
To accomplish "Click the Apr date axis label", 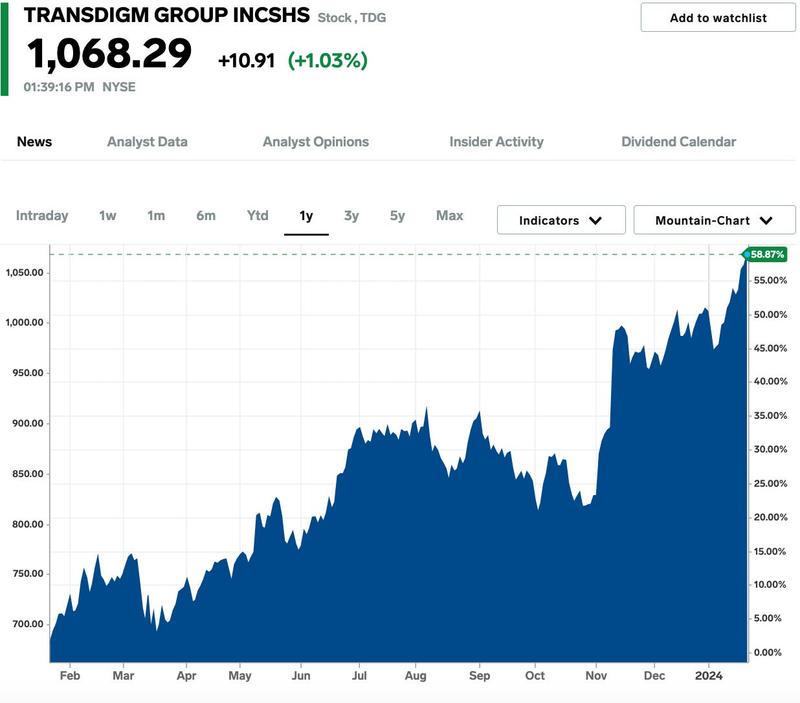I will click(x=186, y=676).
